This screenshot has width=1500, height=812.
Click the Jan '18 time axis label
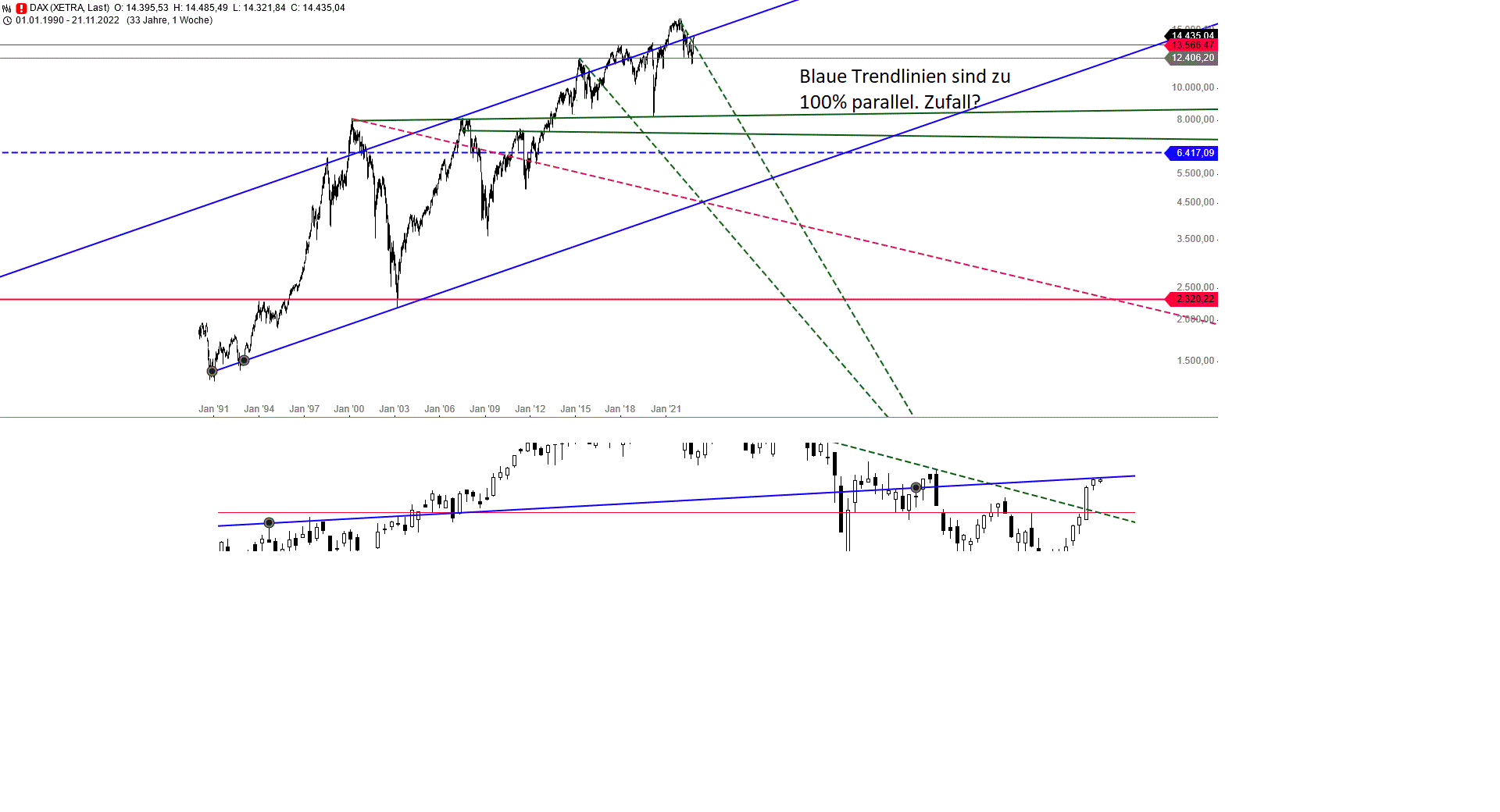[620, 409]
